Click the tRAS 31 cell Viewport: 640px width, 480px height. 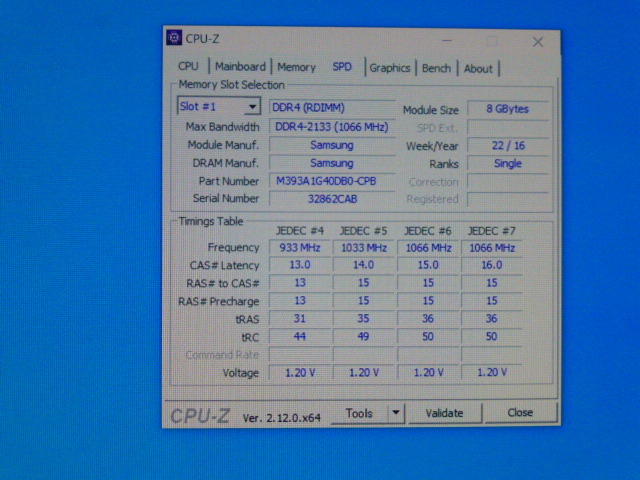pos(300,318)
